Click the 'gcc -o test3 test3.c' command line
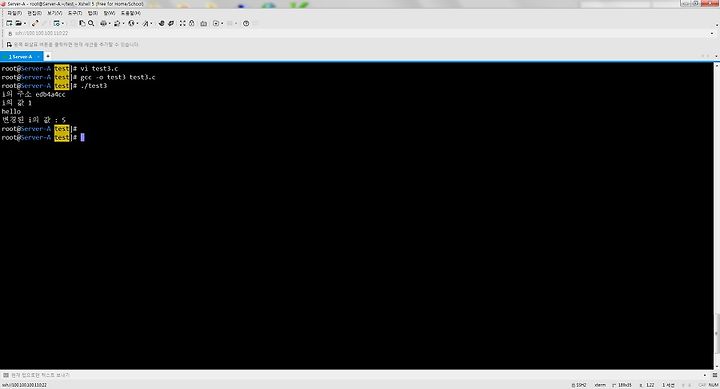 coord(118,77)
